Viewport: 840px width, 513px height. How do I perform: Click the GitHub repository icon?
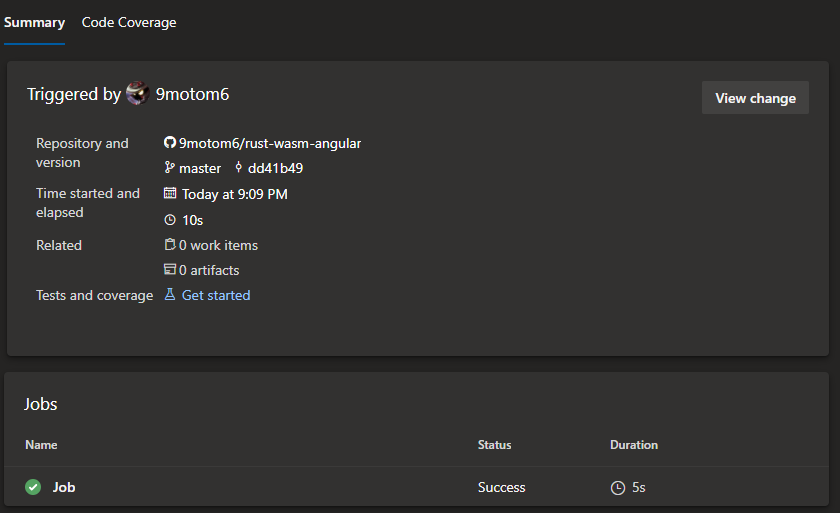pos(170,142)
